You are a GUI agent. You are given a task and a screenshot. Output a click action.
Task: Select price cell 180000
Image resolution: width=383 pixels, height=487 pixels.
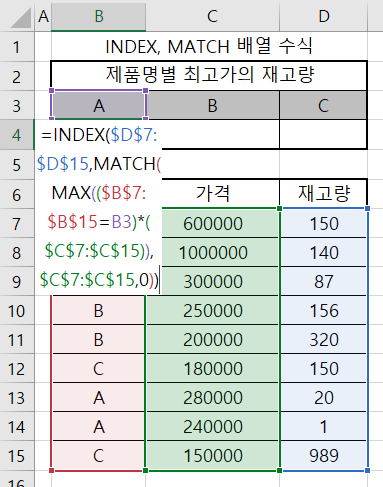coord(212,368)
